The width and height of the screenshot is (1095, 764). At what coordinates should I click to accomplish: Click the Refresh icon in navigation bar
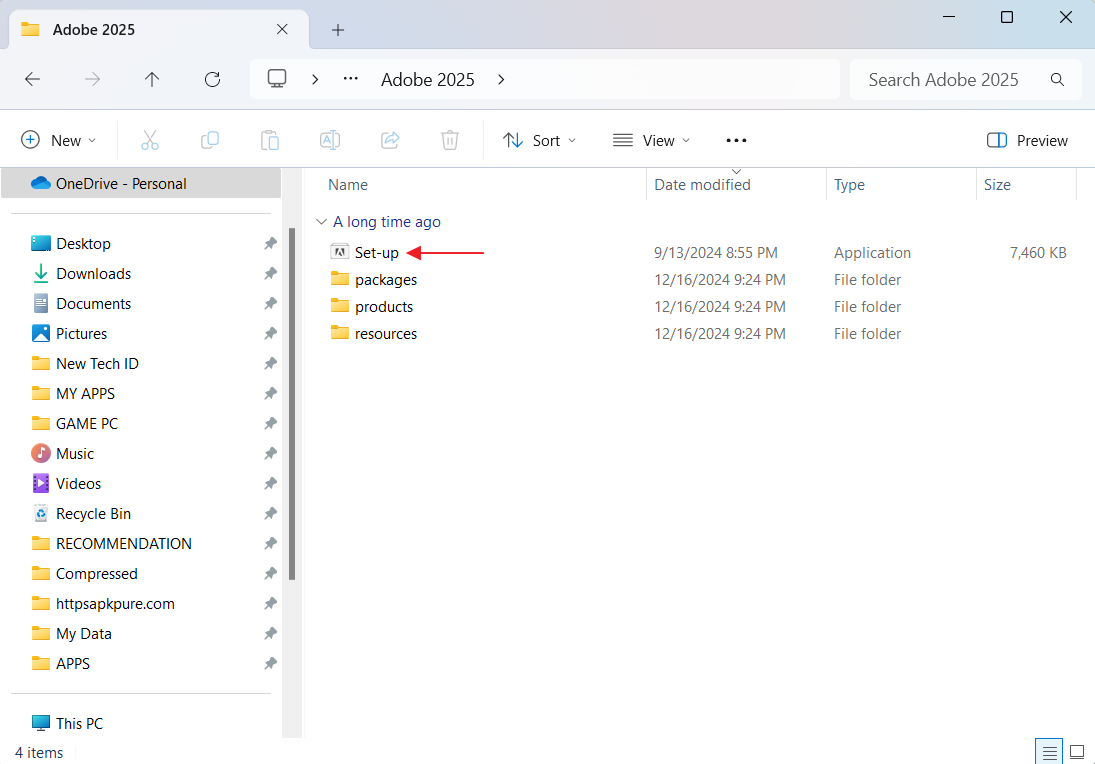(212, 80)
